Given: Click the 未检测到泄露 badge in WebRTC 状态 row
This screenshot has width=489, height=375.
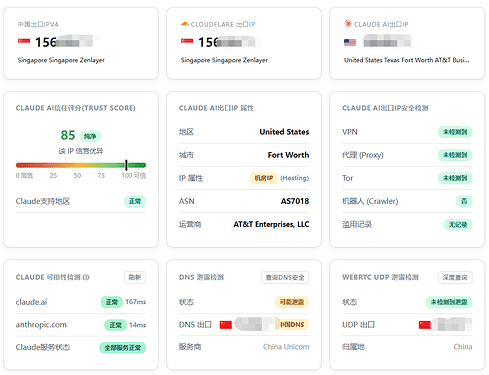Looking at the screenshot, I should [449, 302].
